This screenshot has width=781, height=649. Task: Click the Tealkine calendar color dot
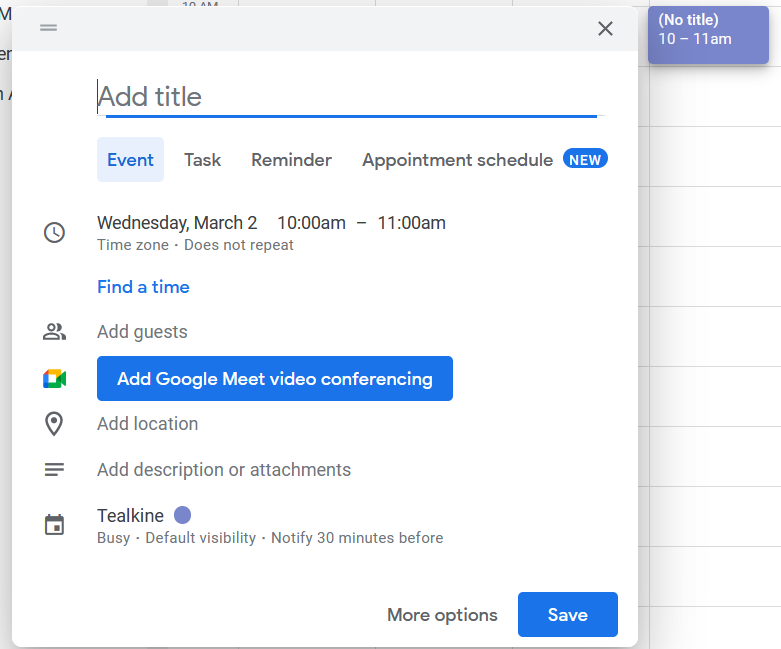[182, 515]
